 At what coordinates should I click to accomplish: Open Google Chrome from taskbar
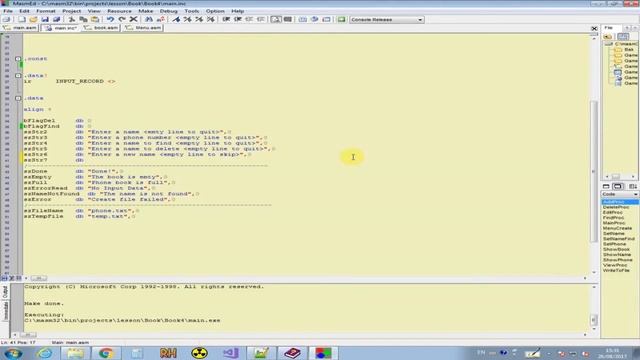click(x=106, y=353)
